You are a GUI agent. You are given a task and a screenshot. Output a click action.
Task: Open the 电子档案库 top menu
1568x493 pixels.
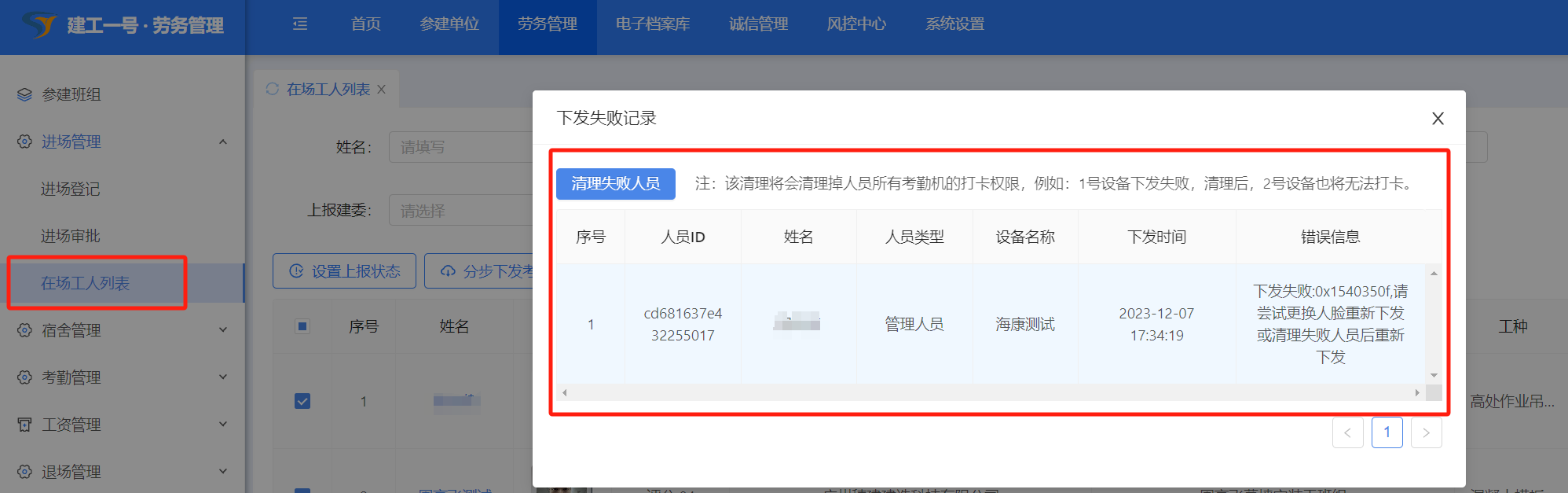click(652, 24)
